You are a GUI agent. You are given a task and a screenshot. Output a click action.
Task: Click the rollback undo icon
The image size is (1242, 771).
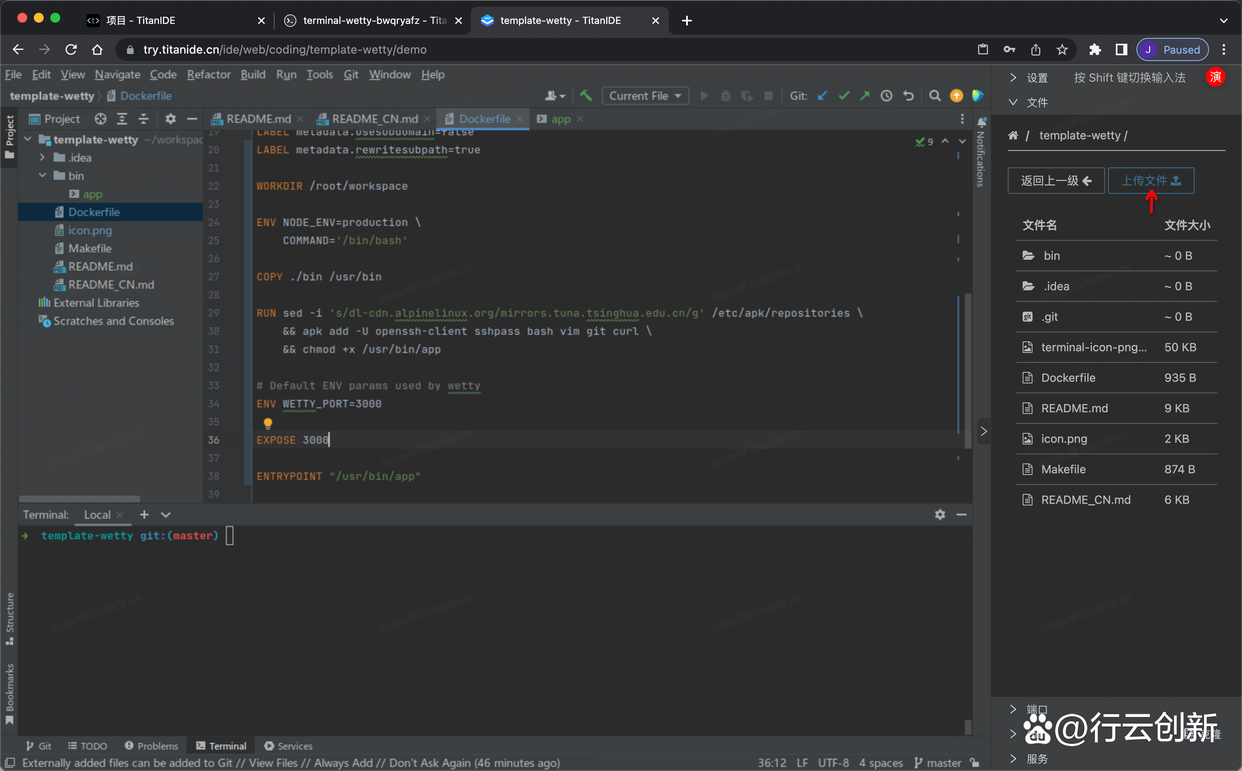tap(908, 96)
